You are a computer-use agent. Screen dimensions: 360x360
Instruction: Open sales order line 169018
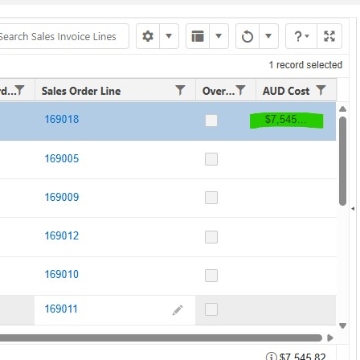[x=62, y=119]
